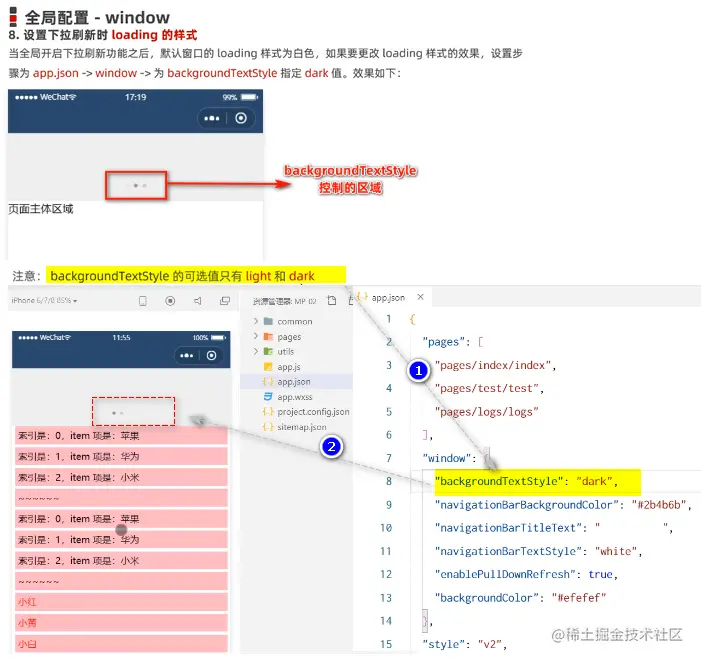This screenshot has height=661, width=701.
Task: Click the new file icon in resource manager
Action: click(x=332, y=300)
